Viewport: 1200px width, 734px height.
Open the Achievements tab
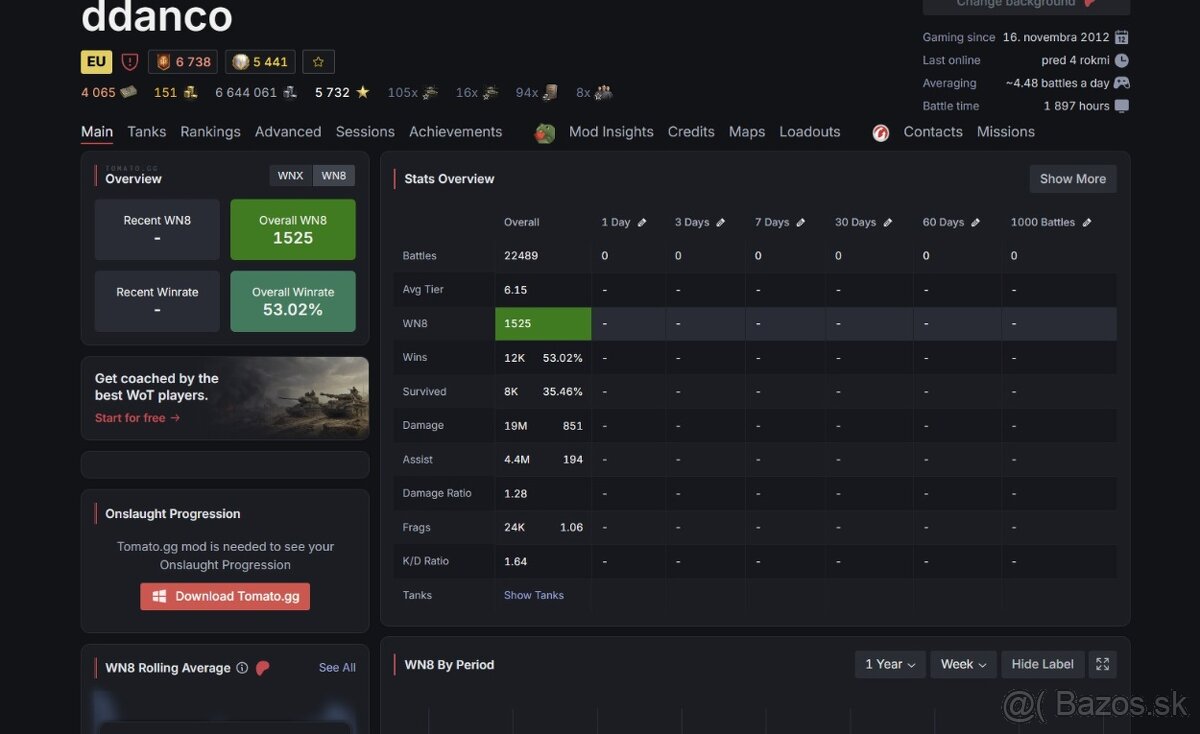455,132
